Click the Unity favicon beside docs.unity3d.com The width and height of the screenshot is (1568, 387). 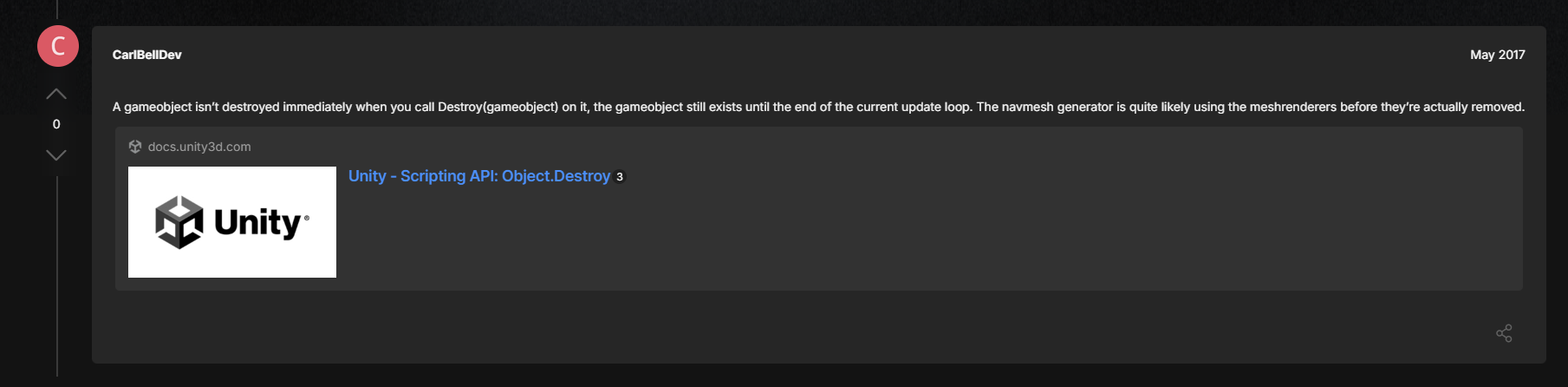click(x=135, y=147)
